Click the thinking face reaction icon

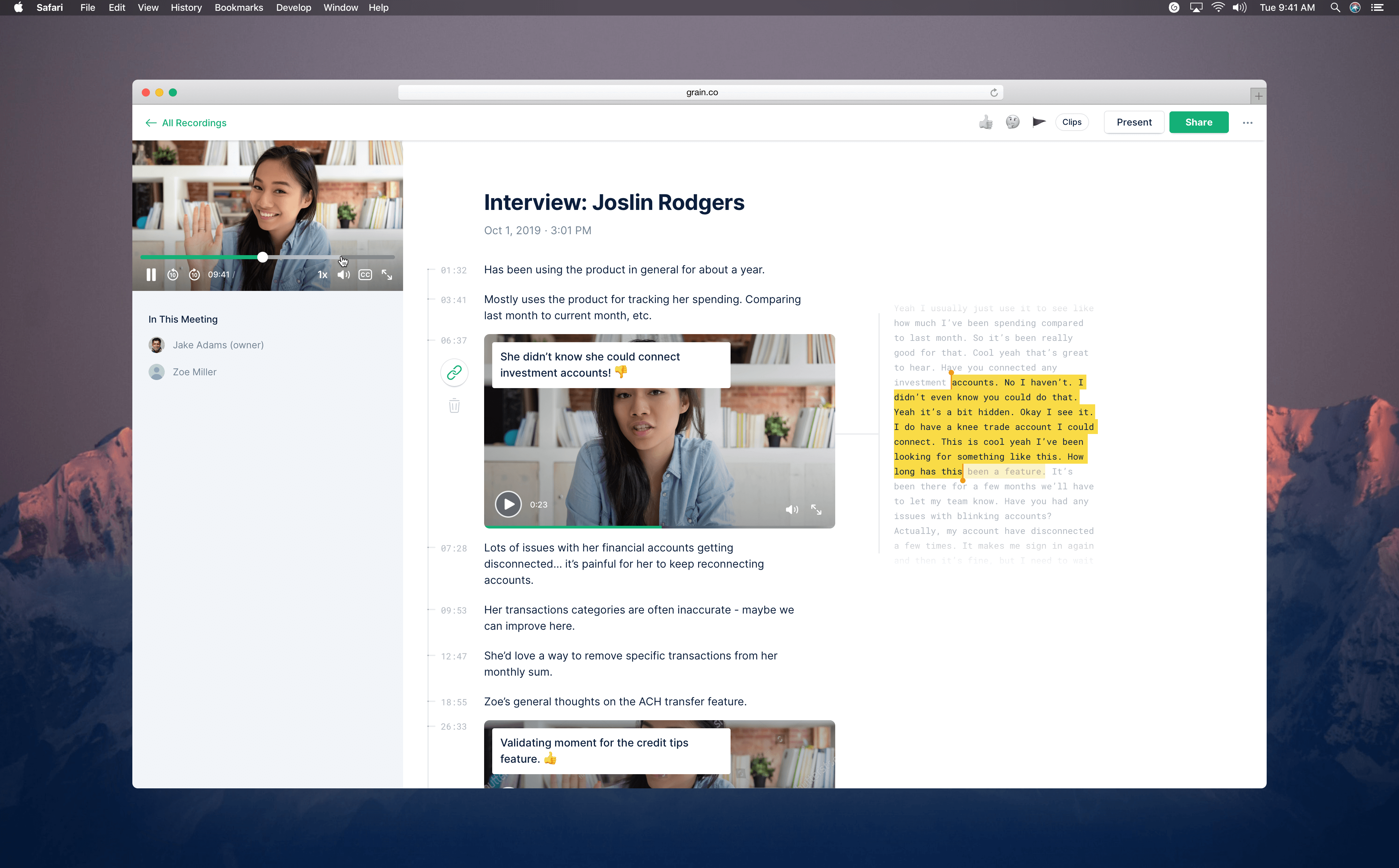coord(1012,122)
